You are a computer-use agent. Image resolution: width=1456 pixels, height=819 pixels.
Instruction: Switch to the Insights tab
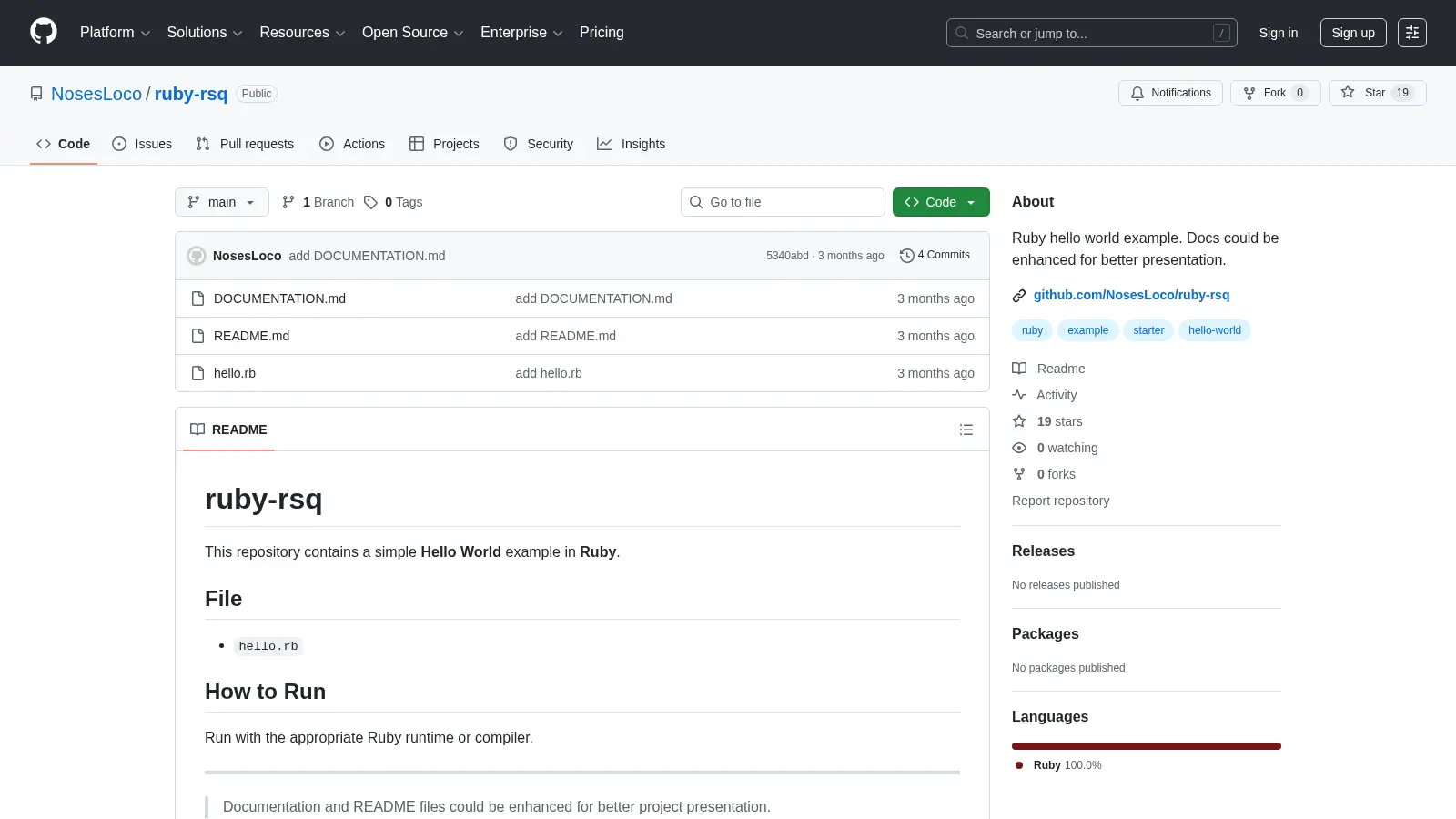pos(632,144)
